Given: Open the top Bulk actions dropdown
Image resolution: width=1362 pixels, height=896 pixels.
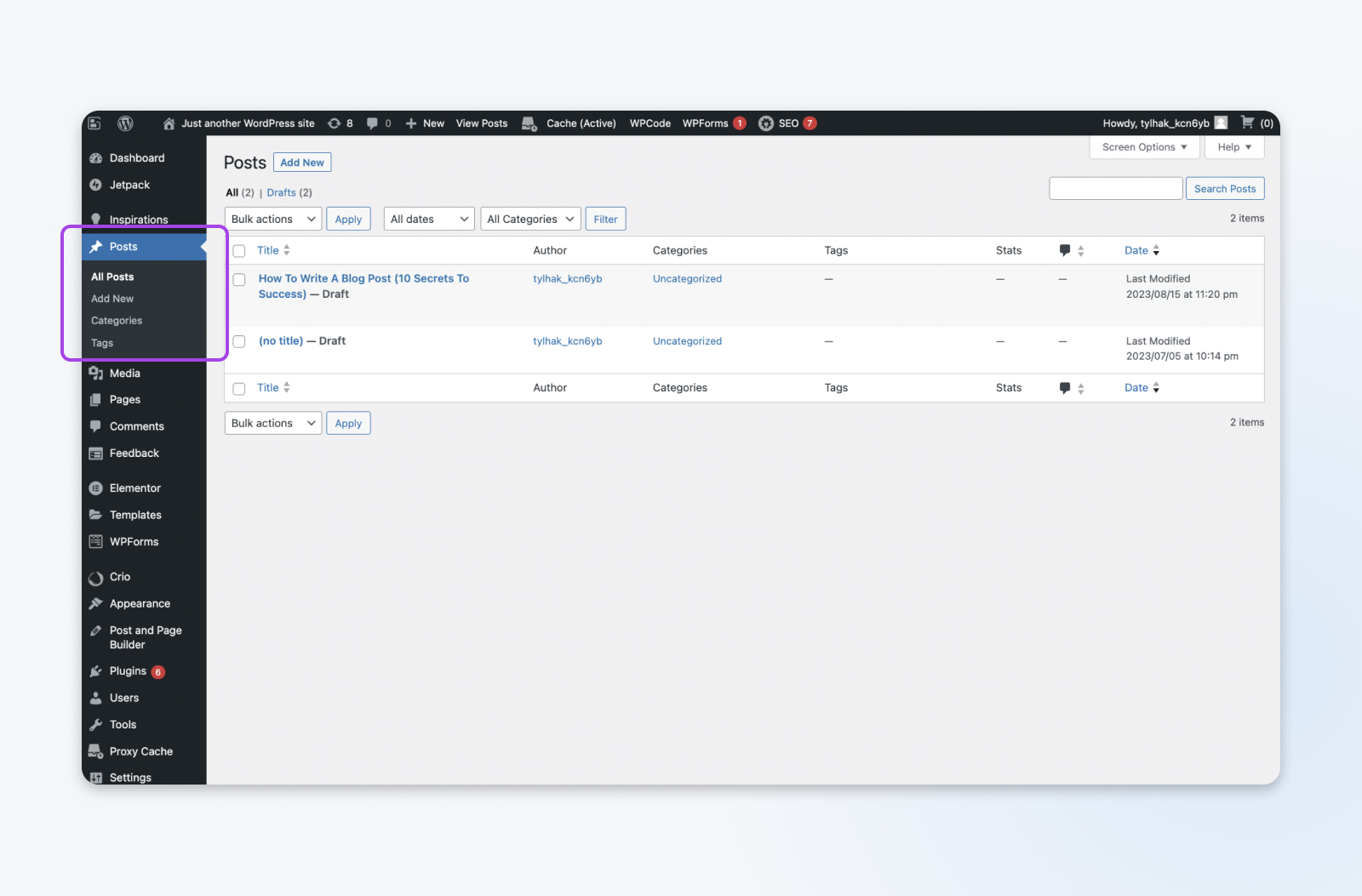Looking at the screenshot, I should [272, 220].
